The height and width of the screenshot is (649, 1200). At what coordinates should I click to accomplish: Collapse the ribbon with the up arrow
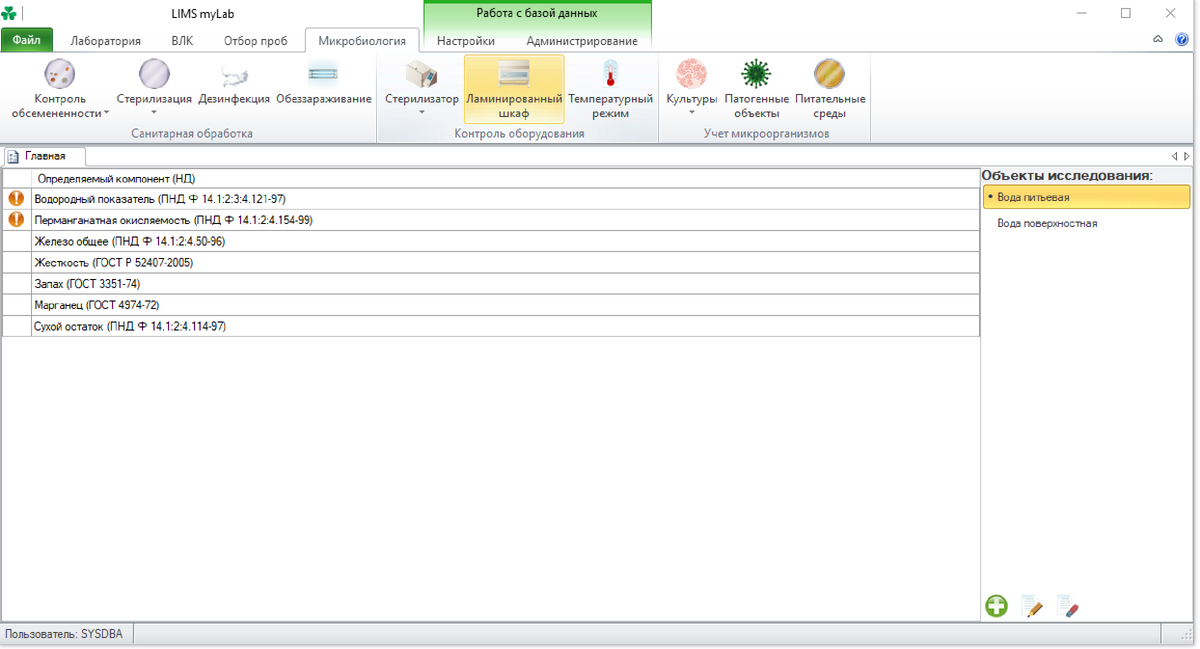tap(1158, 40)
